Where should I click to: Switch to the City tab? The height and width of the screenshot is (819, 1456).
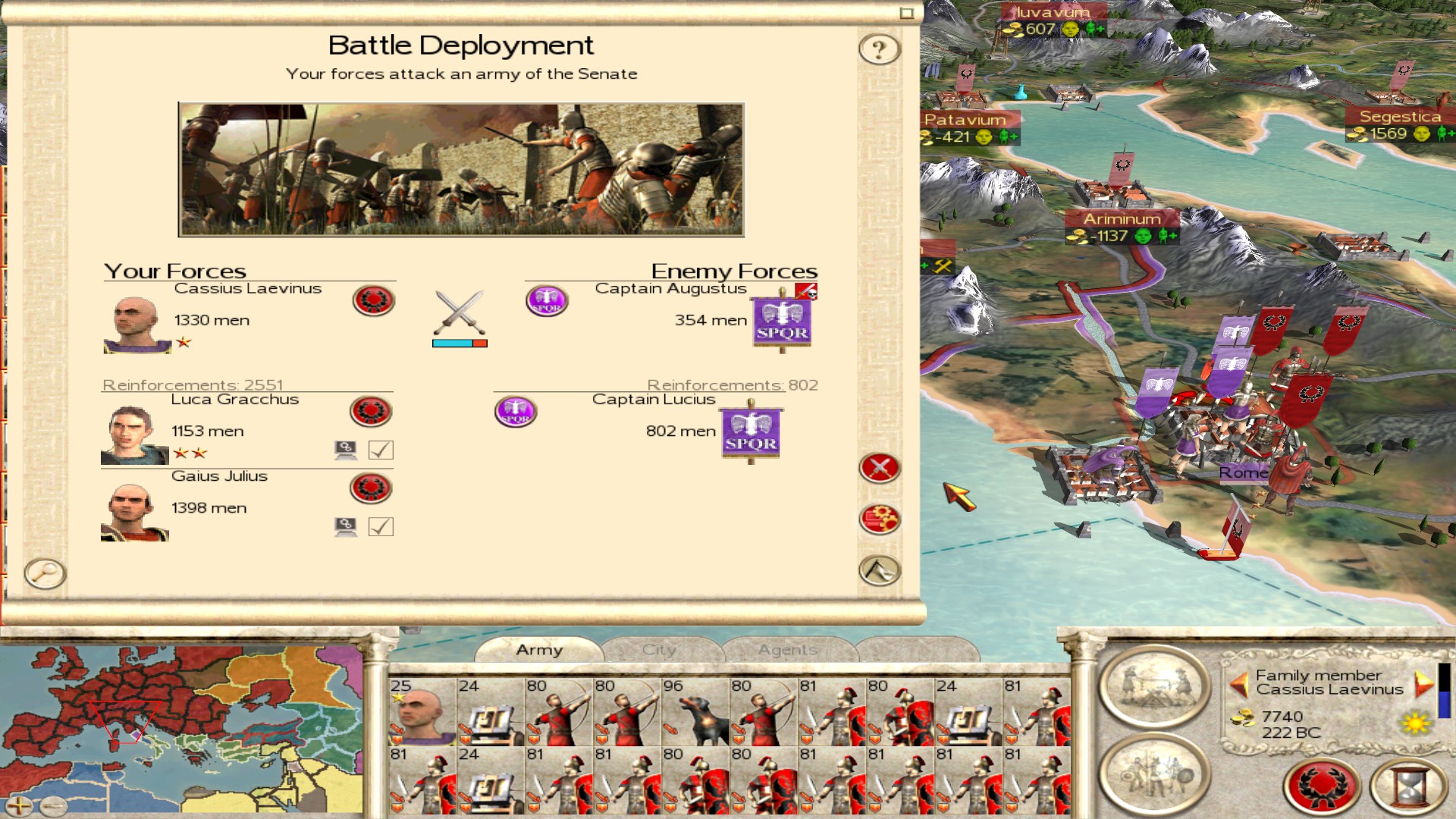(659, 650)
